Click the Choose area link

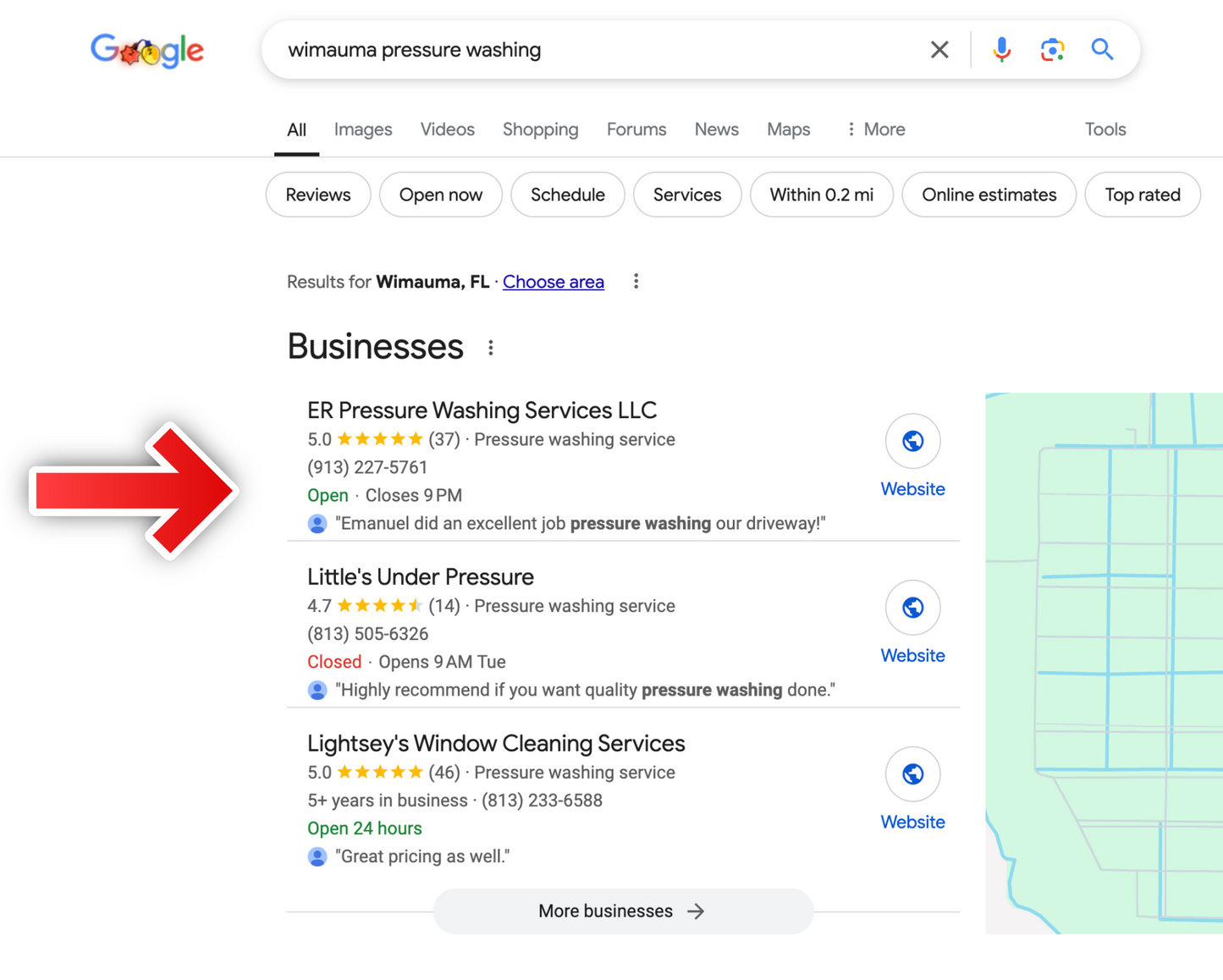(553, 282)
